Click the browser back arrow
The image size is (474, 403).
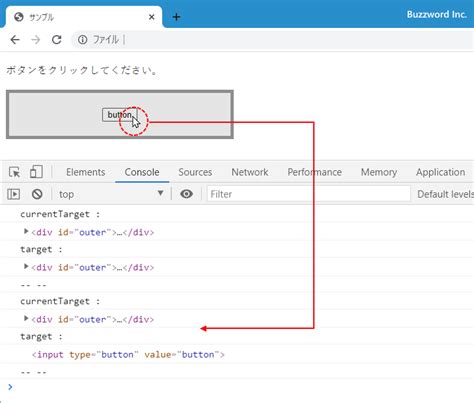15,40
